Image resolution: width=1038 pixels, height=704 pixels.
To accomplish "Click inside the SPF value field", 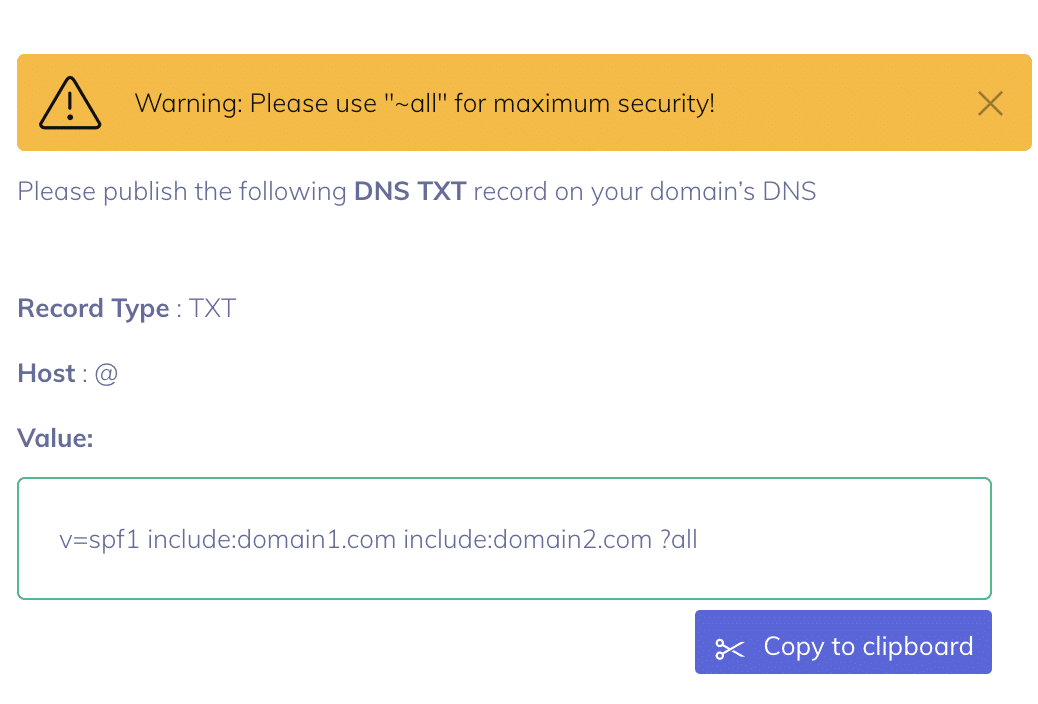I will [504, 538].
